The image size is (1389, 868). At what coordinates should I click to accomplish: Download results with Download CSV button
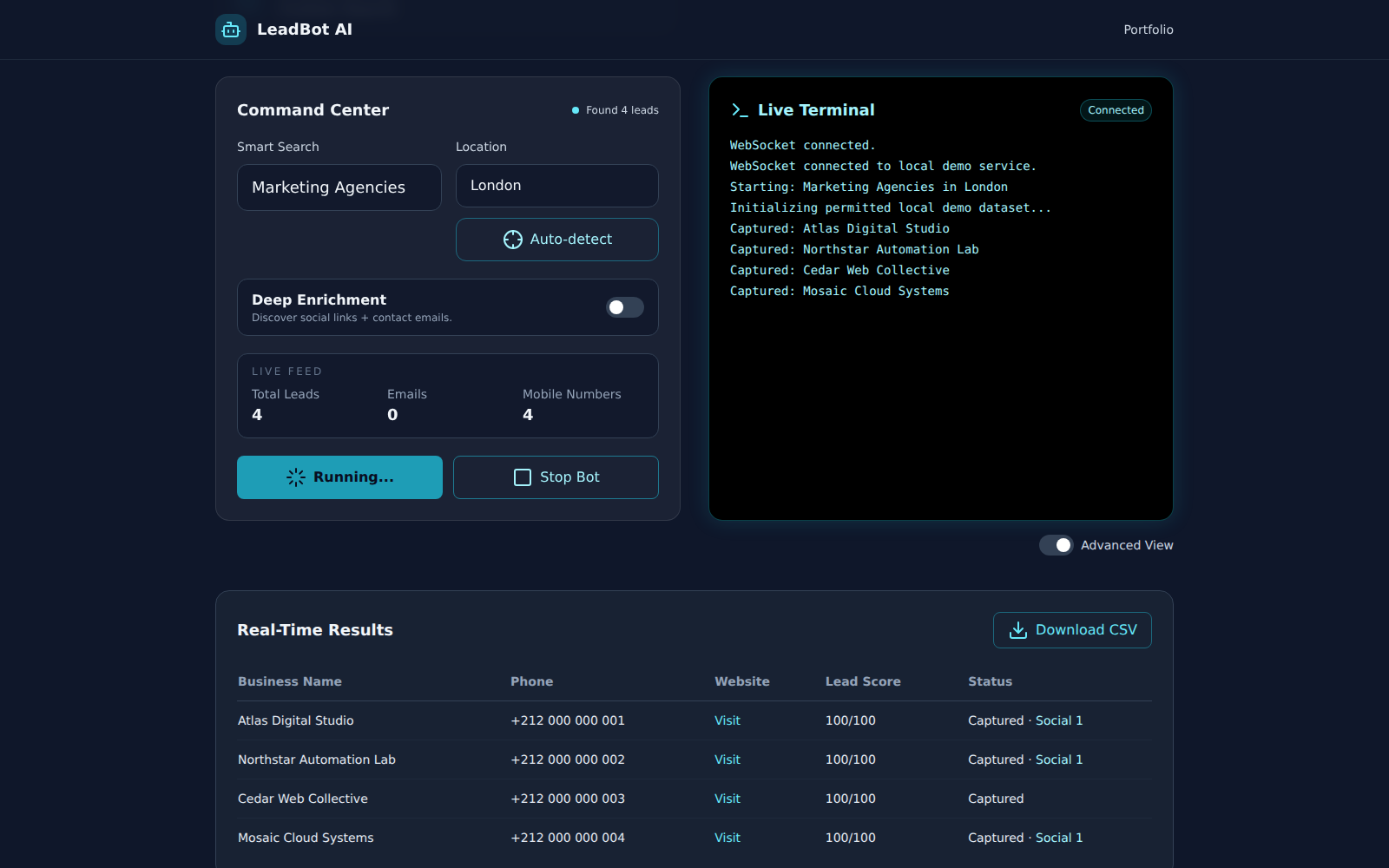point(1072,630)
